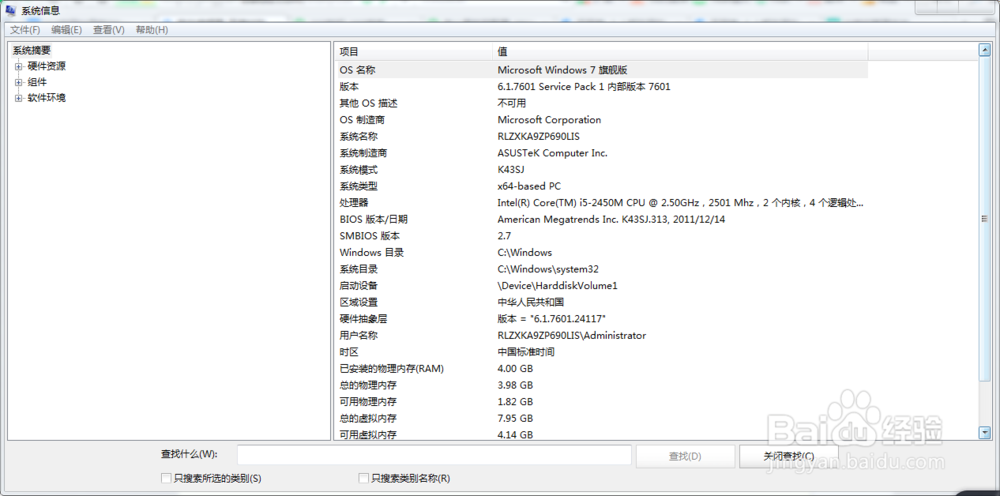Expand the 软件环境 tree node
Viewport: 1000px width, 496px height.
click(18, 98)
